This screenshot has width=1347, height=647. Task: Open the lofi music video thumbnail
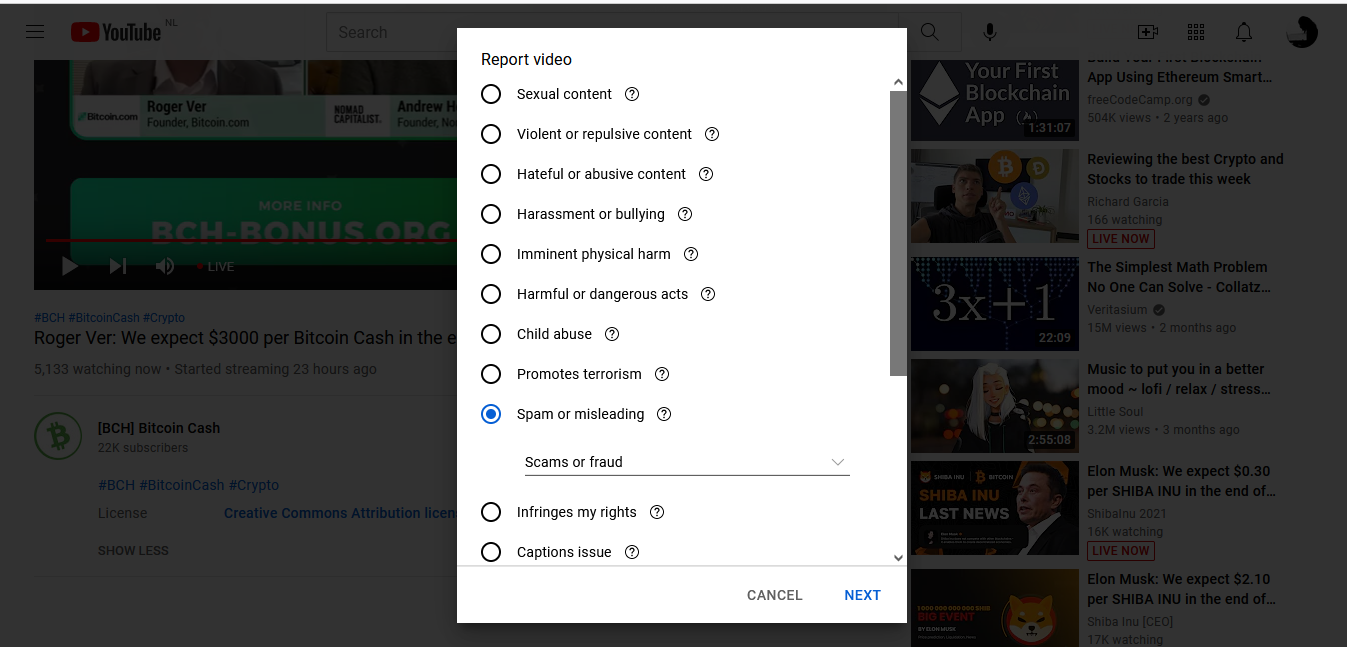tap(995, 405)
